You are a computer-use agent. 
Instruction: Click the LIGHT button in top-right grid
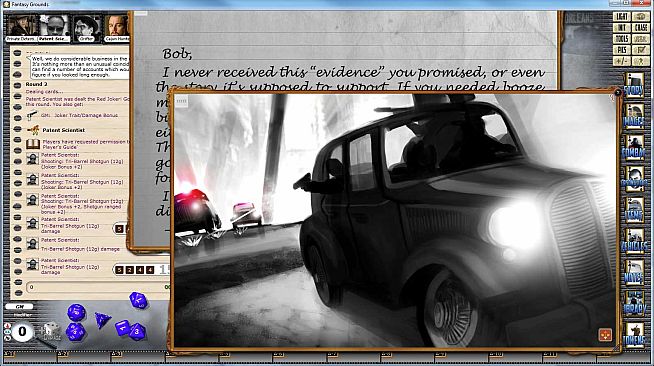[621, 17]
